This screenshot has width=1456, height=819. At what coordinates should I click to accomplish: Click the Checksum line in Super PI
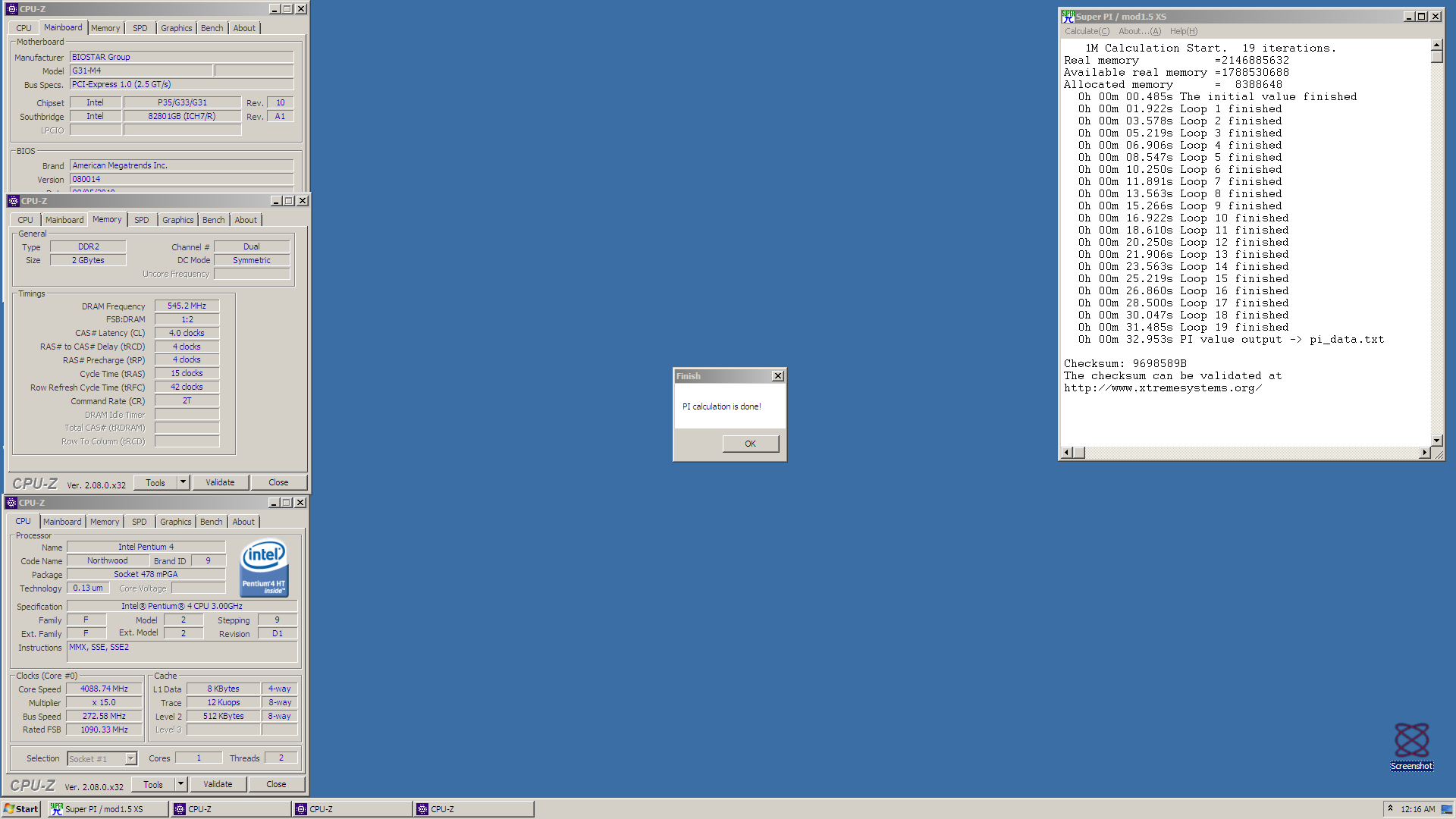coord(1125,364)
